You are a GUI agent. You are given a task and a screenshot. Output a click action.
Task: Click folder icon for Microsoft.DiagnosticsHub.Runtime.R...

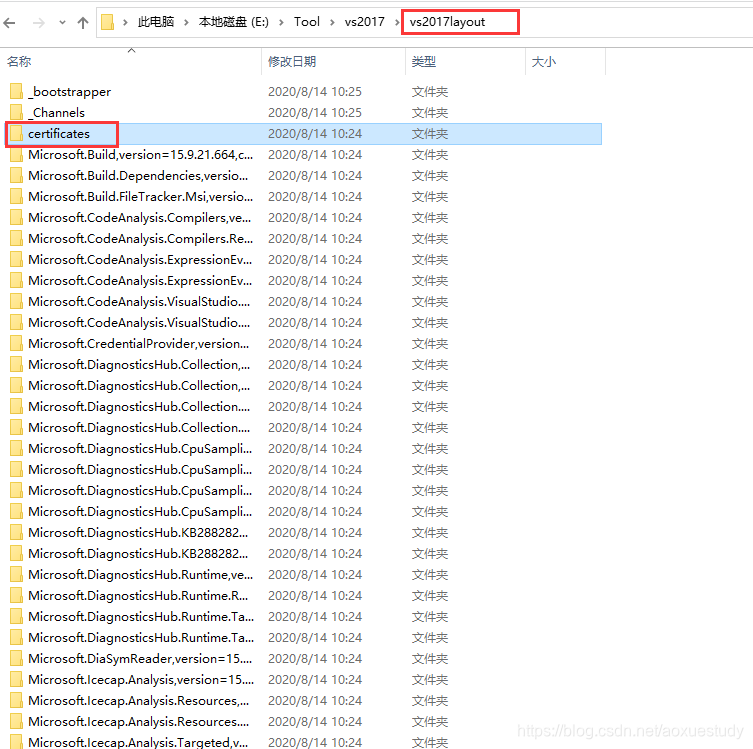(16, 596)
